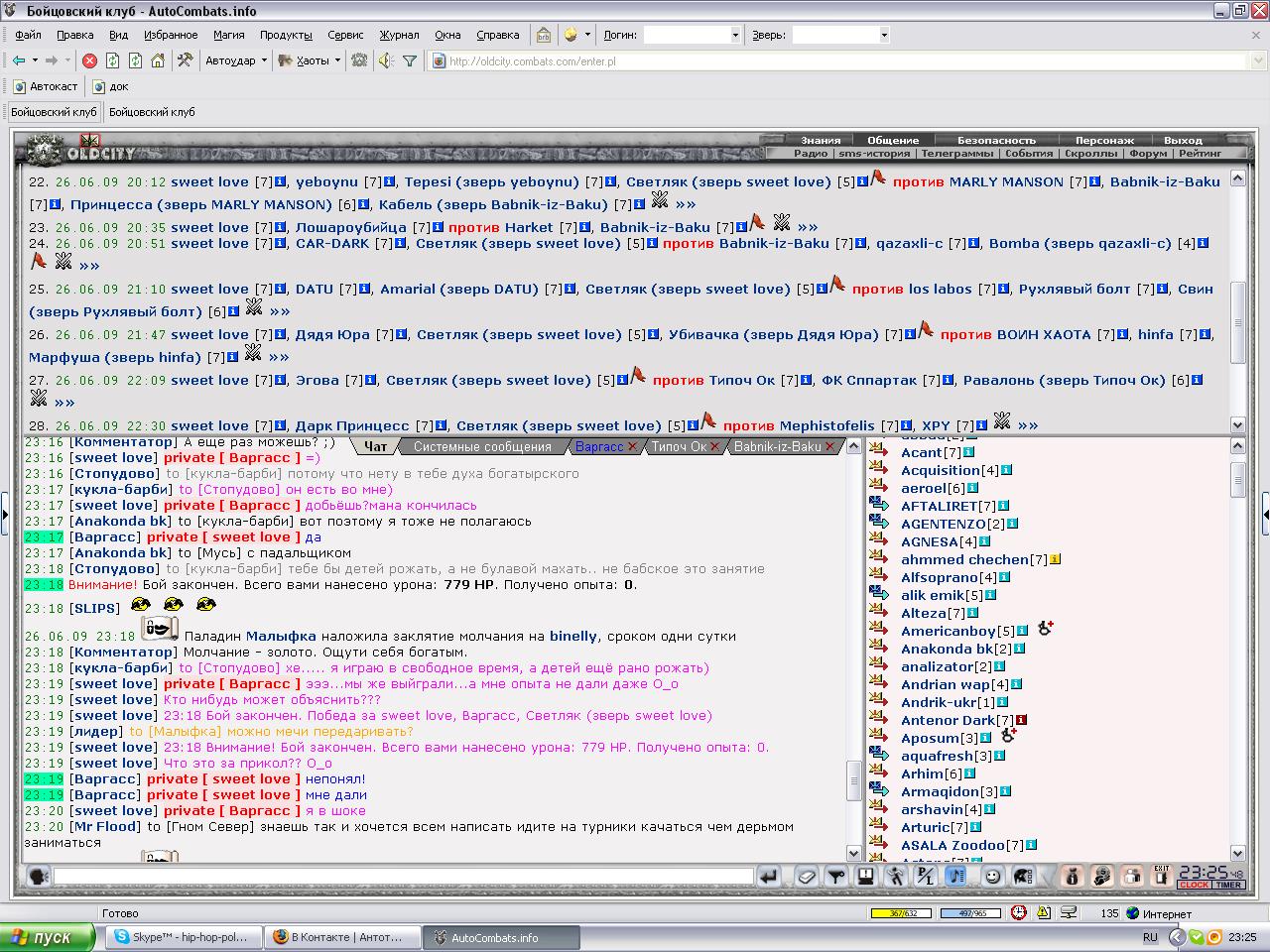Open the smiley emoticons icon
Screen dimensions: 1270x952
pyautogui.click(x=993, y=877)
